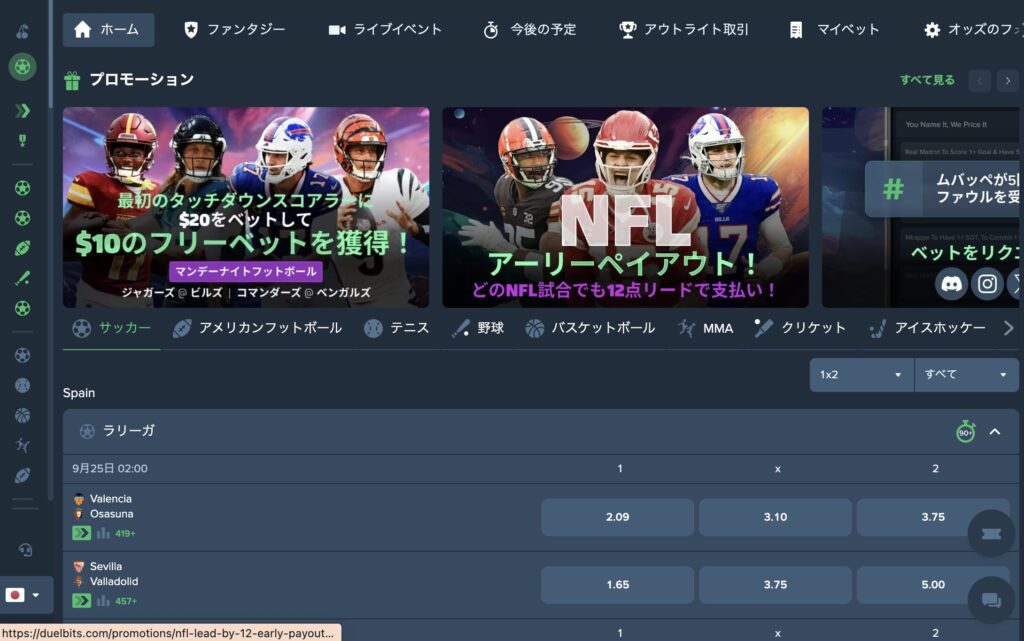Open the medal icon in the sidebar
Viewport: 1024px width, 641px height.
[x=22, y=140]
